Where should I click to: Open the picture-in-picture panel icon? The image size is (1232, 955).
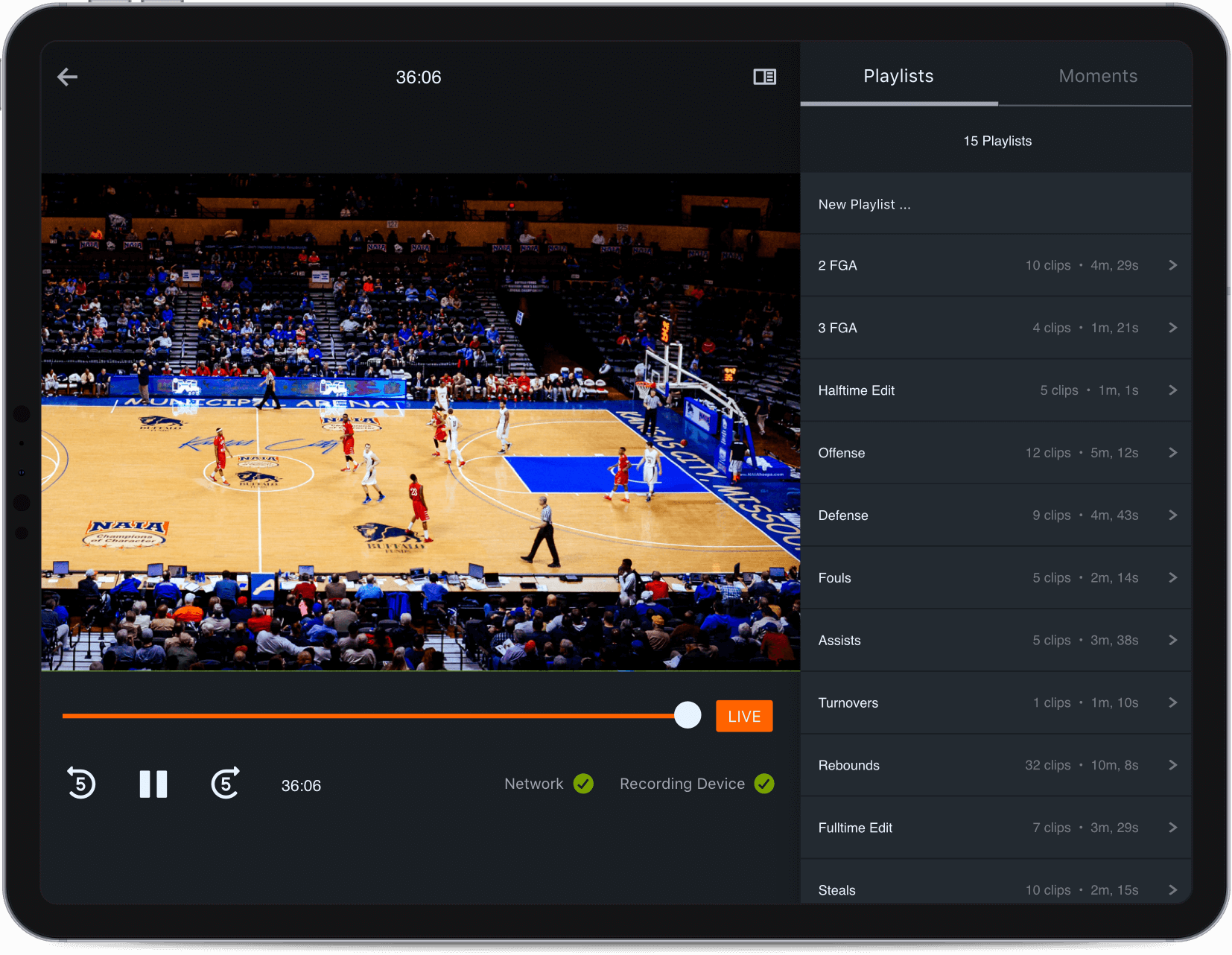click(765, 77)
